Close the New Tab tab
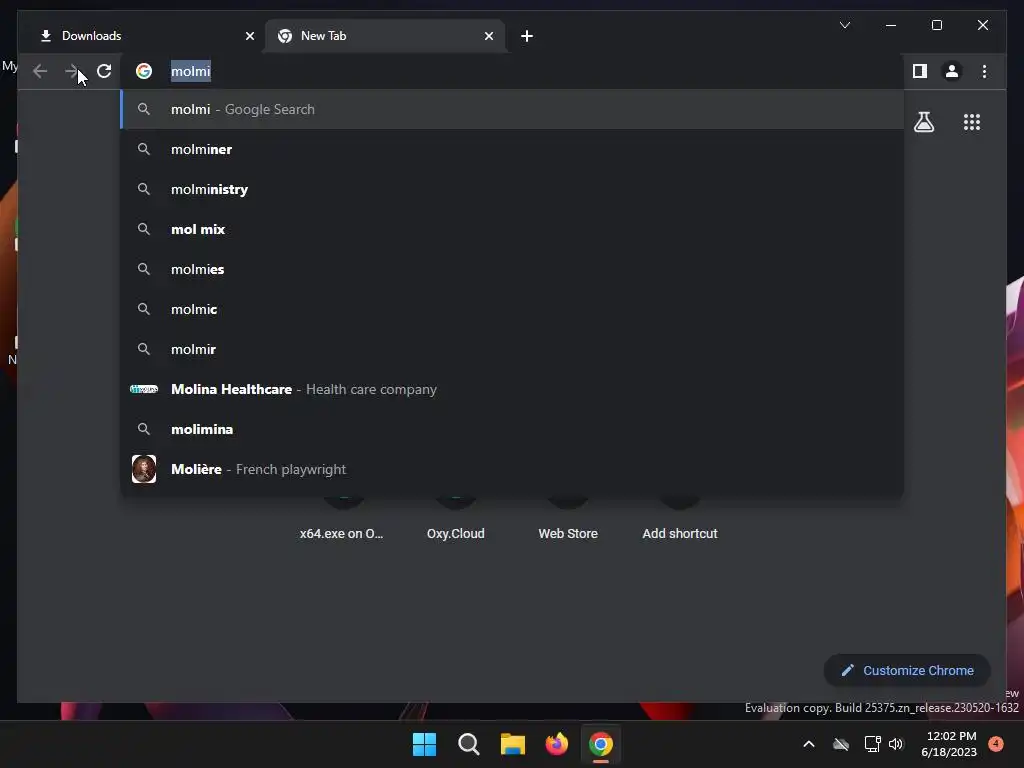 point(488,36)
